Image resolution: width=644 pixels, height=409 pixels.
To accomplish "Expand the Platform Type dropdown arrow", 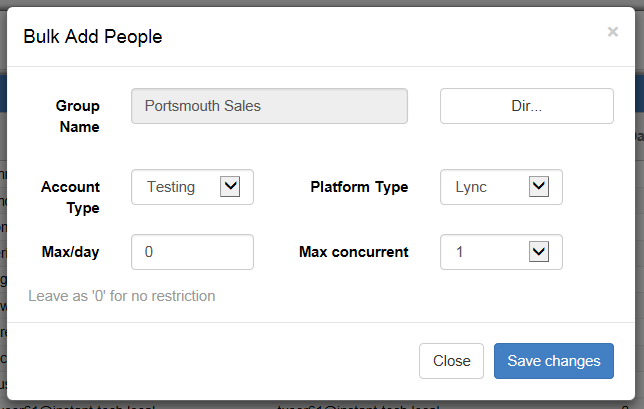I will [x=539, y=186].
